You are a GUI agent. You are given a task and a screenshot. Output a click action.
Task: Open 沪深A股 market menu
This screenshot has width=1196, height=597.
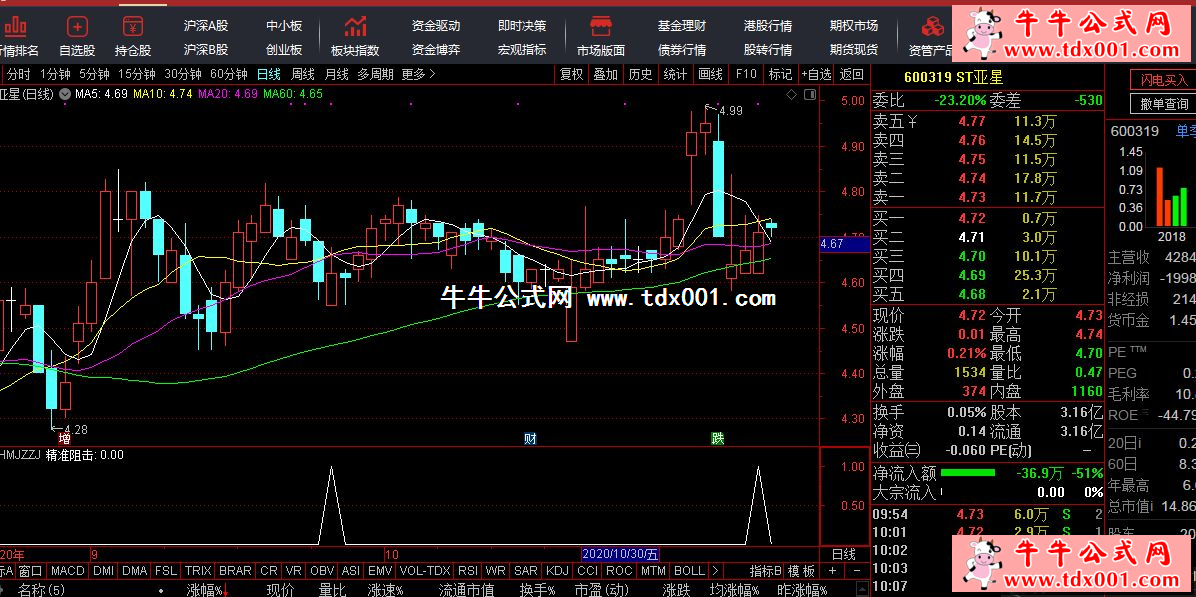[206, 25]
